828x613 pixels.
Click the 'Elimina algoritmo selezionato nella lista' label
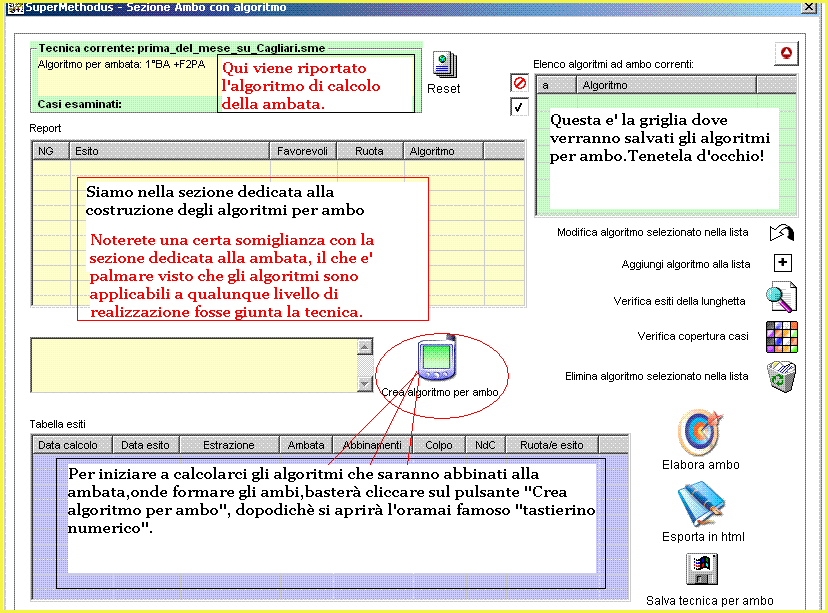(x=656, y=376)
